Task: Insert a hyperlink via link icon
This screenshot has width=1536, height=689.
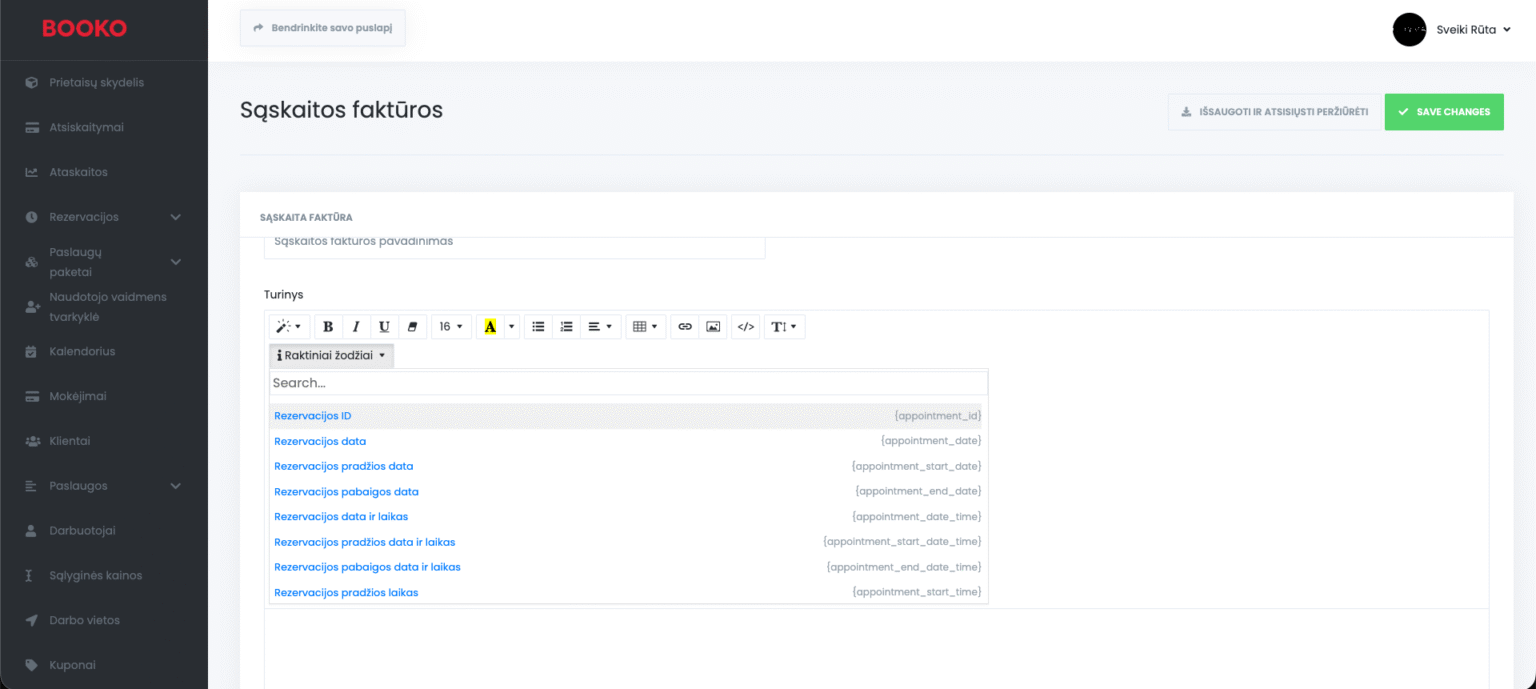Action: click(x=685, y=327)
